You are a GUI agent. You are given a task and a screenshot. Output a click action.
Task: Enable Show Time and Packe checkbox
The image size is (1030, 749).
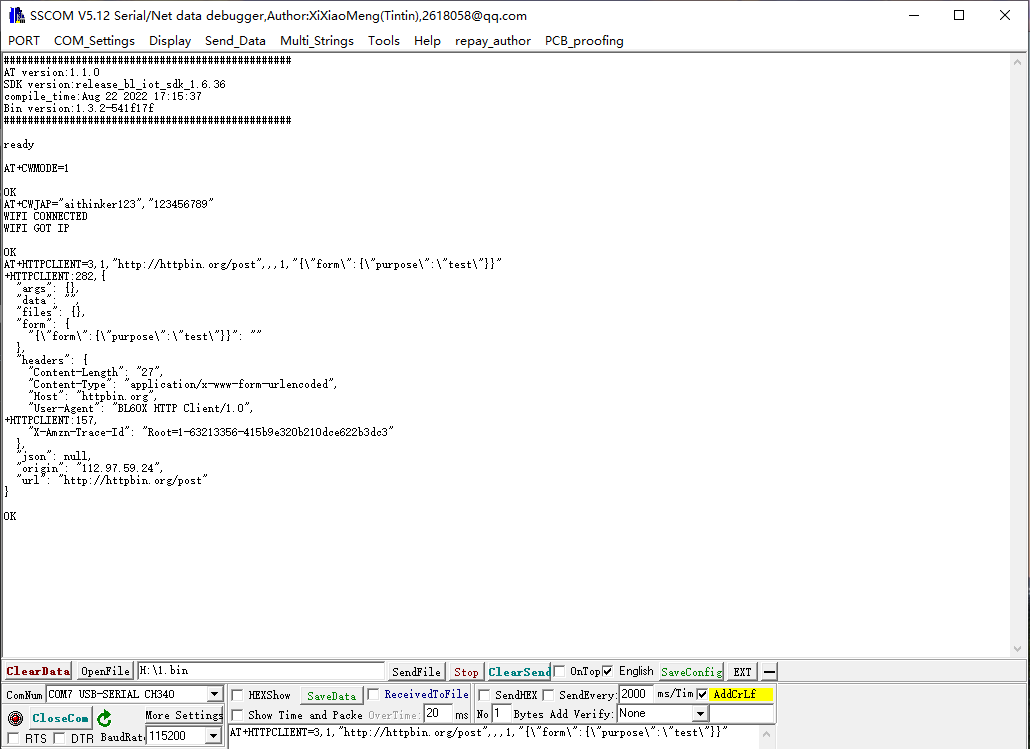pos(238,714)
